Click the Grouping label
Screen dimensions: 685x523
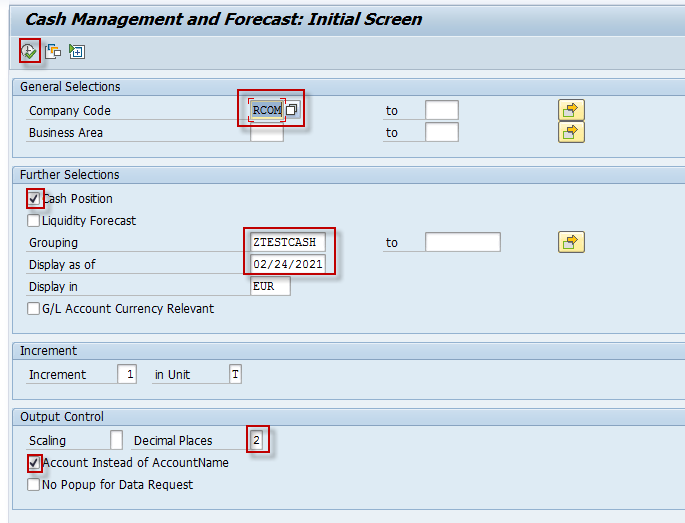[53, 243]
